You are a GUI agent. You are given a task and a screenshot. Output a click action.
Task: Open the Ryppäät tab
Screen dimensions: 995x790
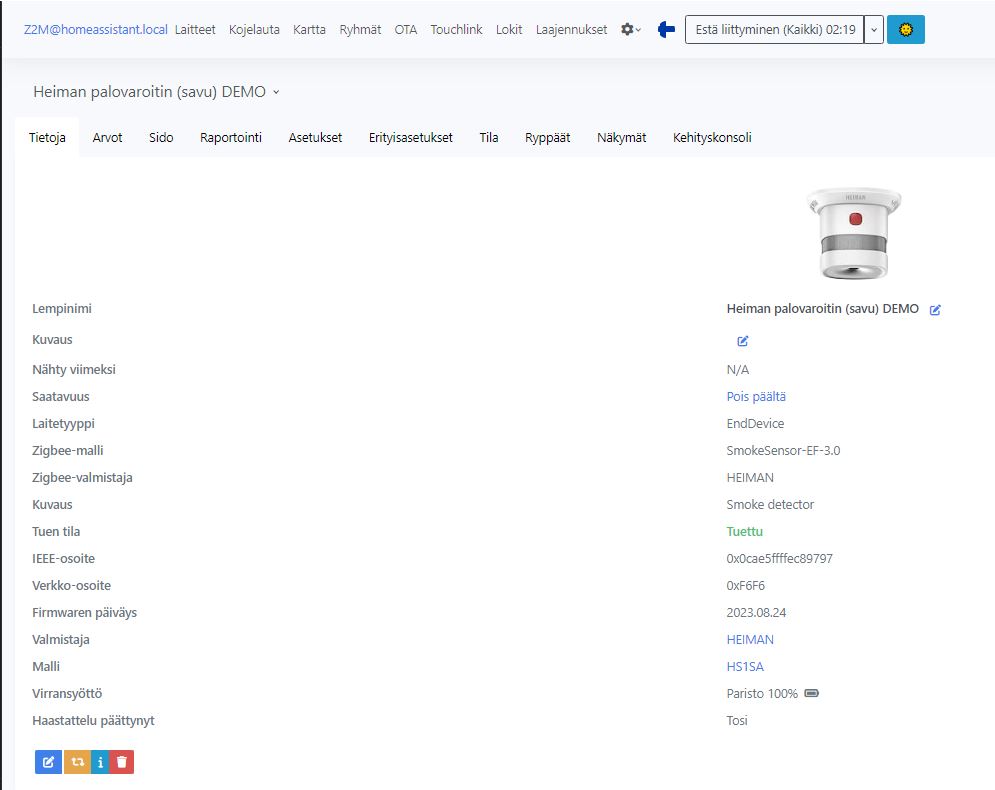548,137
